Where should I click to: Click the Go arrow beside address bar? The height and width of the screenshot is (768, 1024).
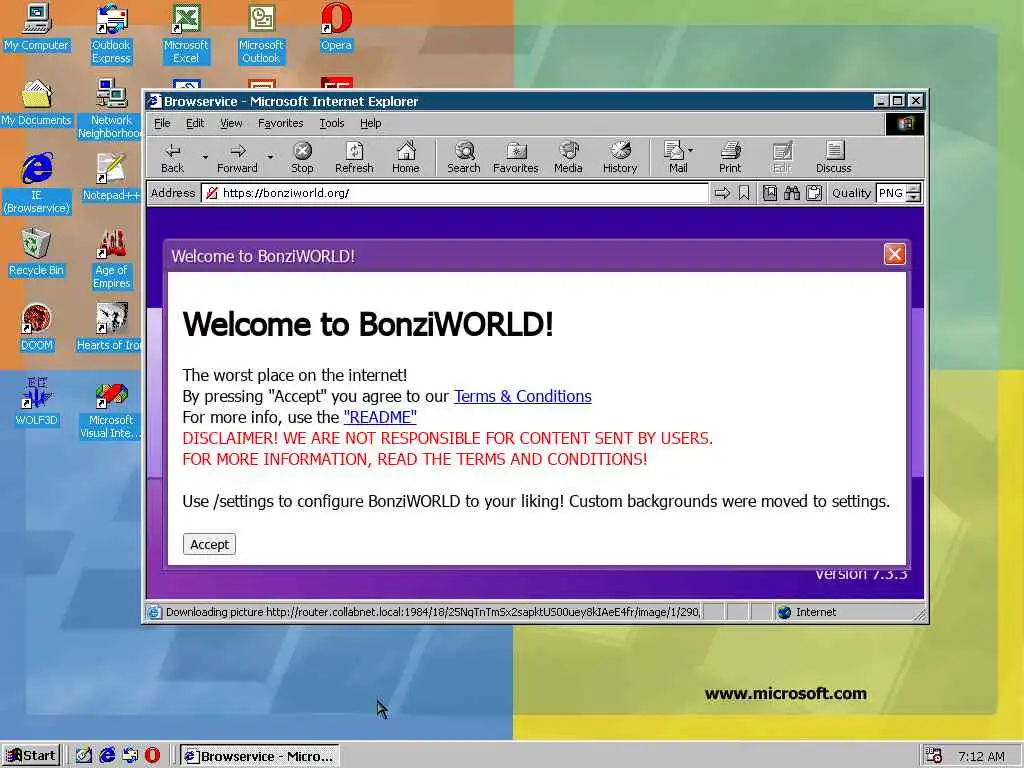pos(722,193)
